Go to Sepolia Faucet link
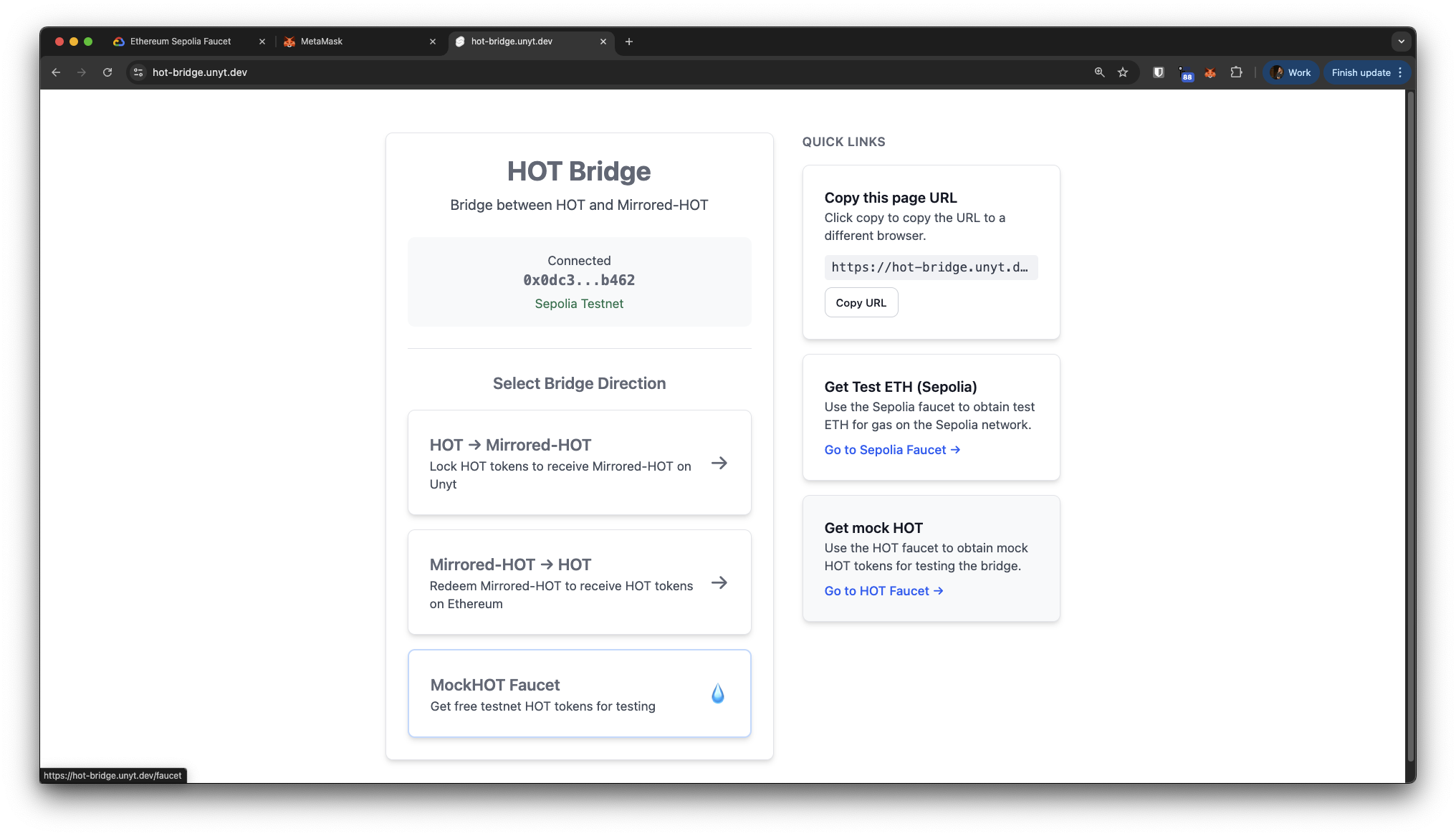The width and height of the screenshot is (1456, 836). (x=892, y=449)
